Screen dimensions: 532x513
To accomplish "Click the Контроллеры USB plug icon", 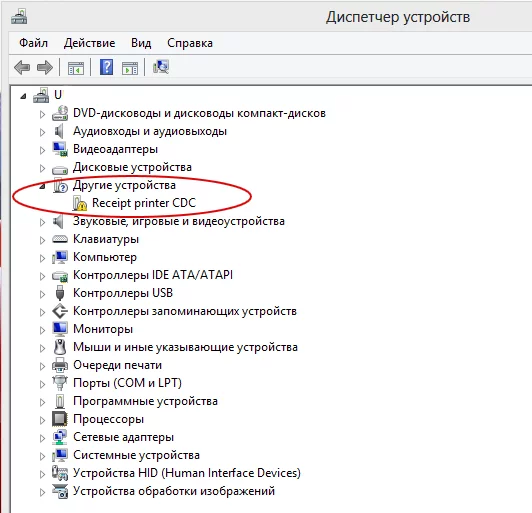I will click(60, 293).
